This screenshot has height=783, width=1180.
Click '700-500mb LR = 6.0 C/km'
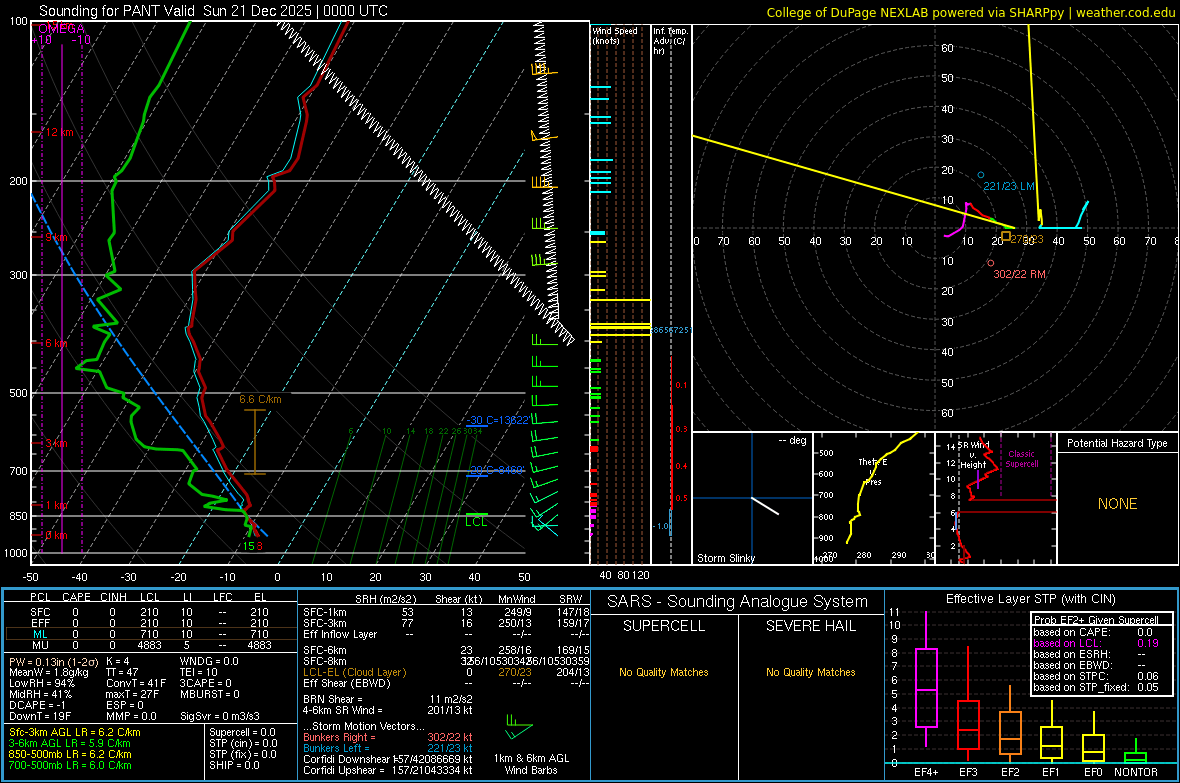click(70, 765)
